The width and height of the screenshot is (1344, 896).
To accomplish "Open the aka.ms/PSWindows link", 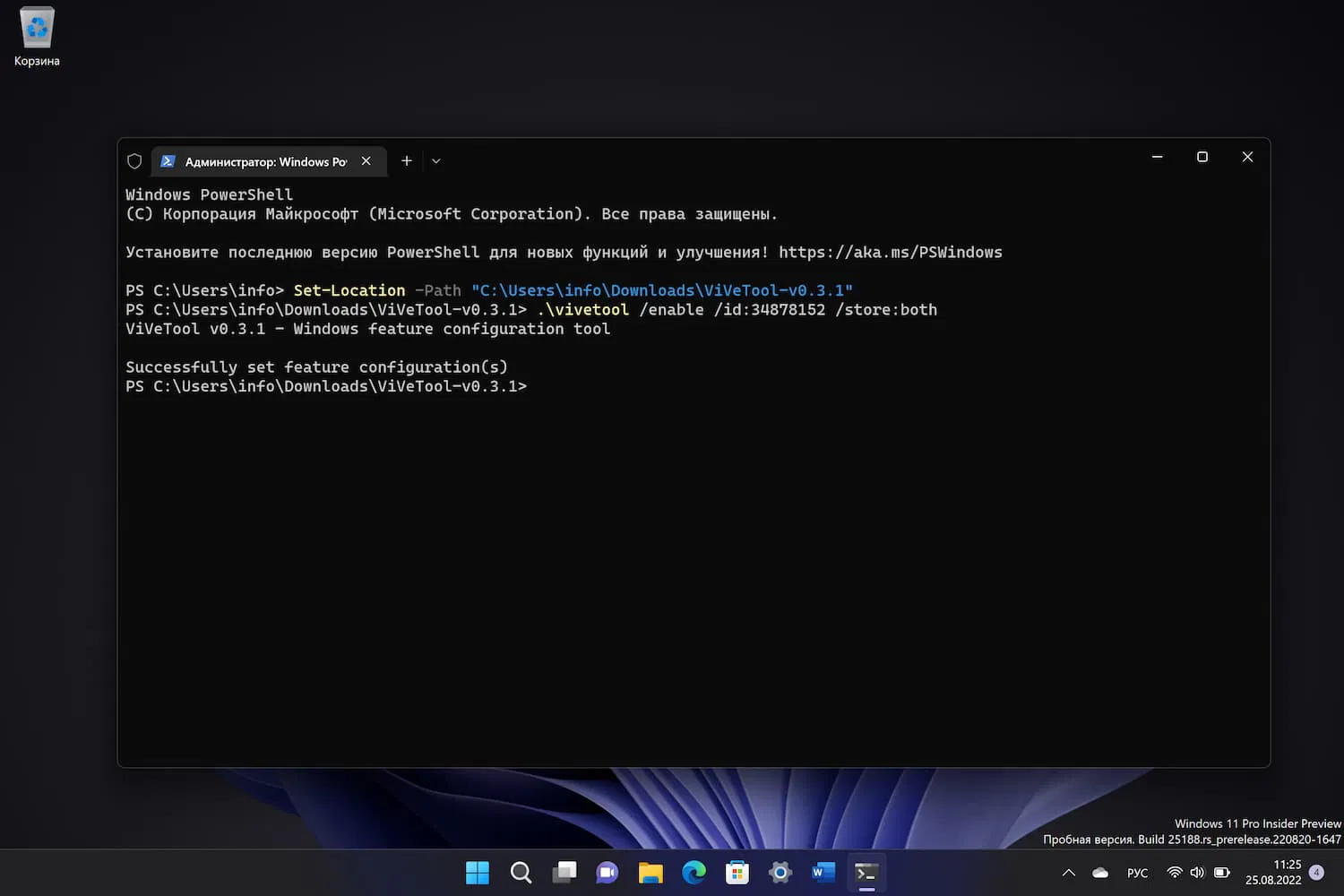I will point(891,253).
